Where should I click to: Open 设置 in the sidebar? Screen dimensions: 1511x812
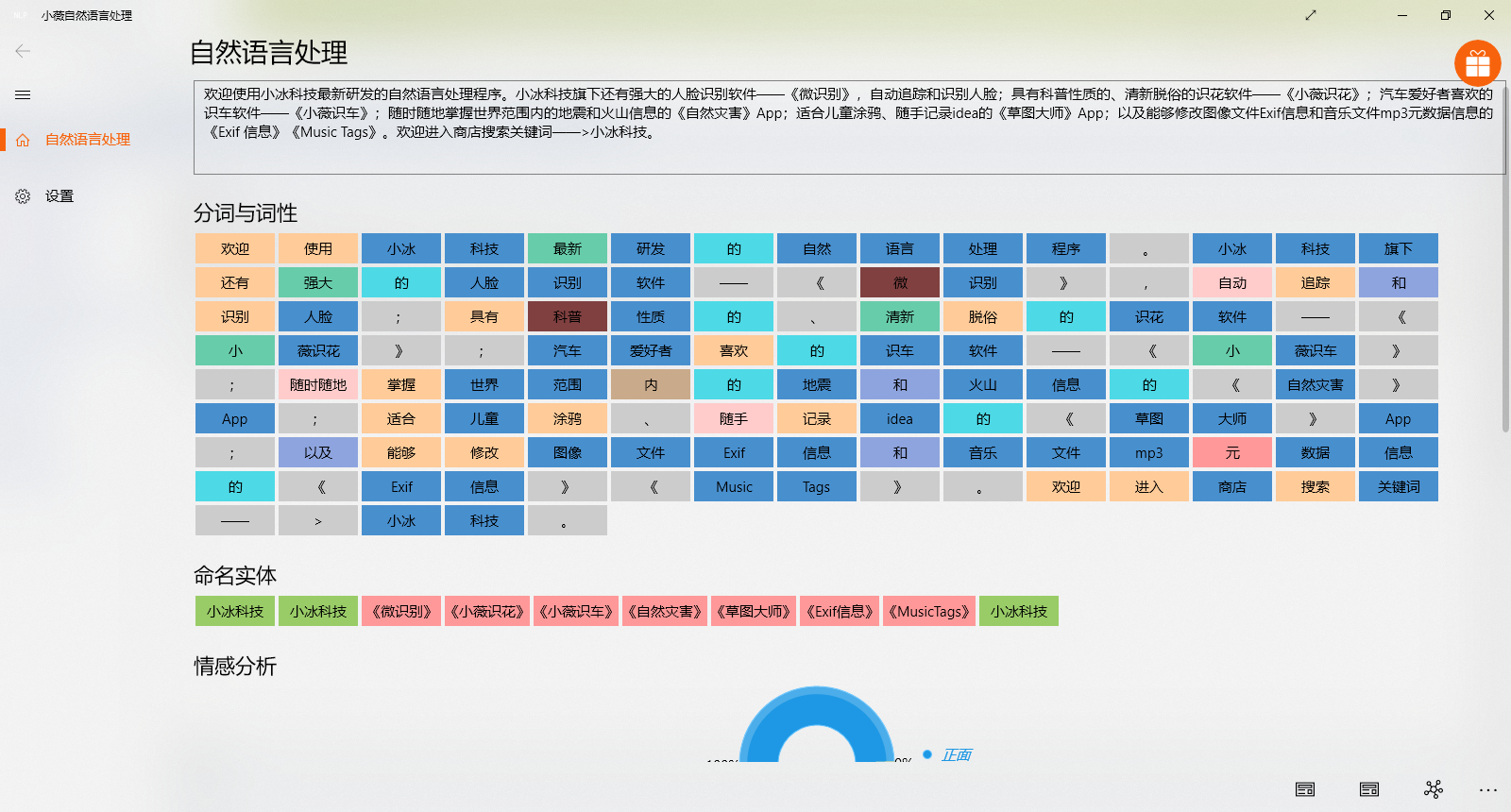pyautogui.click(x=59, y=196)
